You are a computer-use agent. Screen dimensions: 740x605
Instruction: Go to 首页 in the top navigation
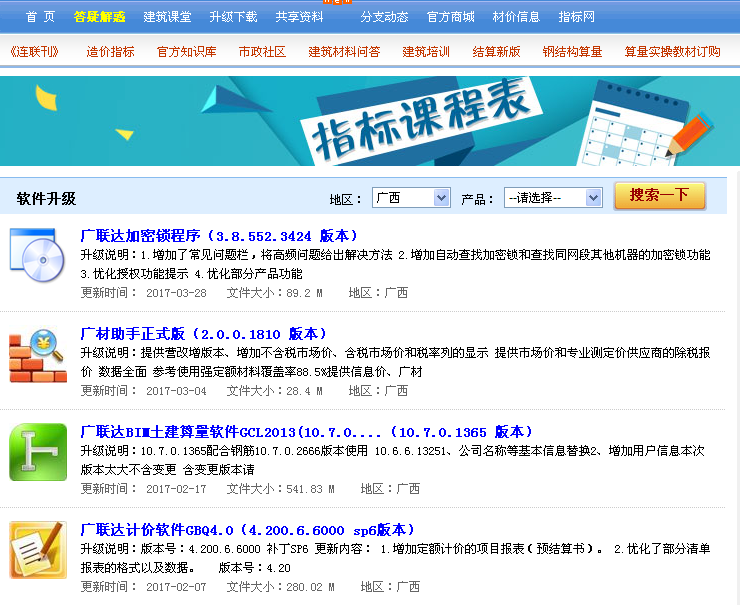(40, 17)
